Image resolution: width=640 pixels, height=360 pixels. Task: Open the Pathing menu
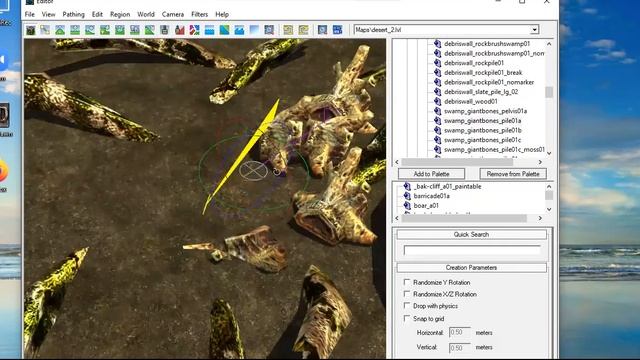coord(73,14)
